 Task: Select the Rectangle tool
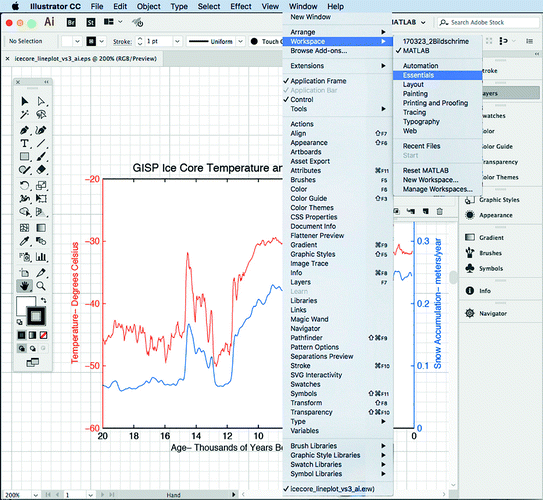pos(24,157)
